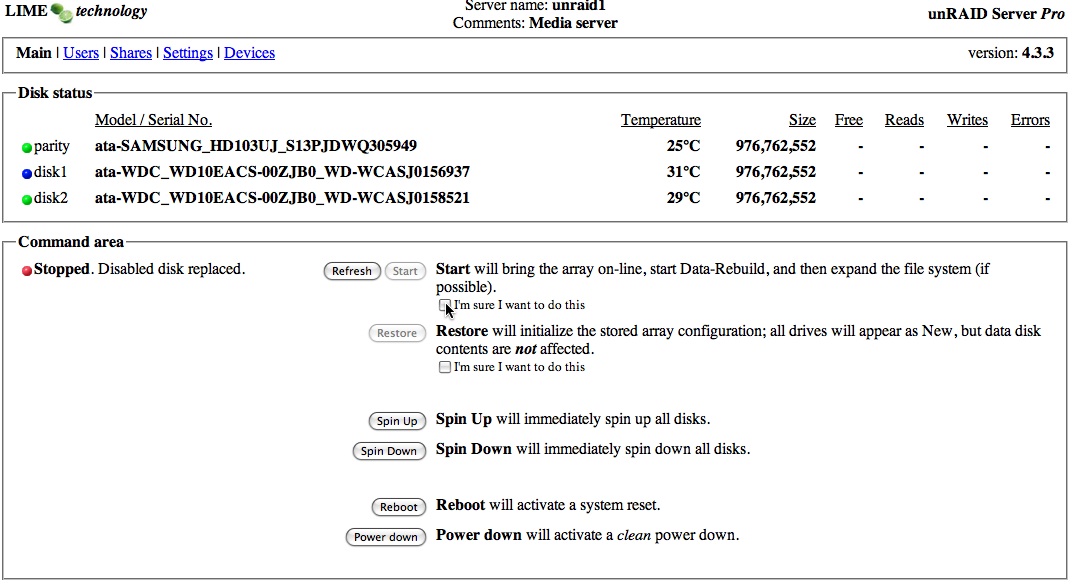The width and height of the screenshot is (1072, 588).
Task: Click the Reads column header
Action: point(904,120)
